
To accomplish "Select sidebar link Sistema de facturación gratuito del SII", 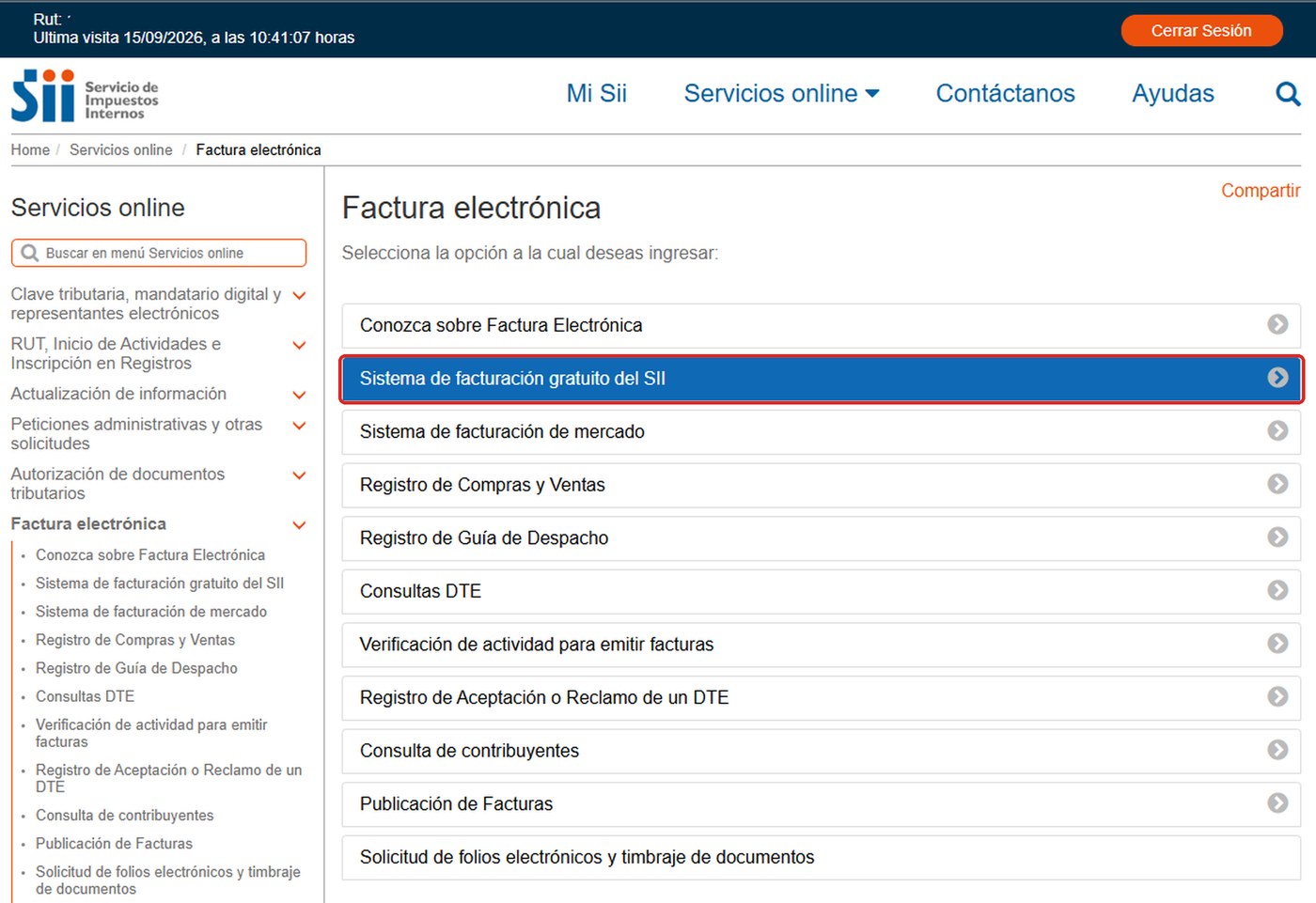I will tap(160, 584).
